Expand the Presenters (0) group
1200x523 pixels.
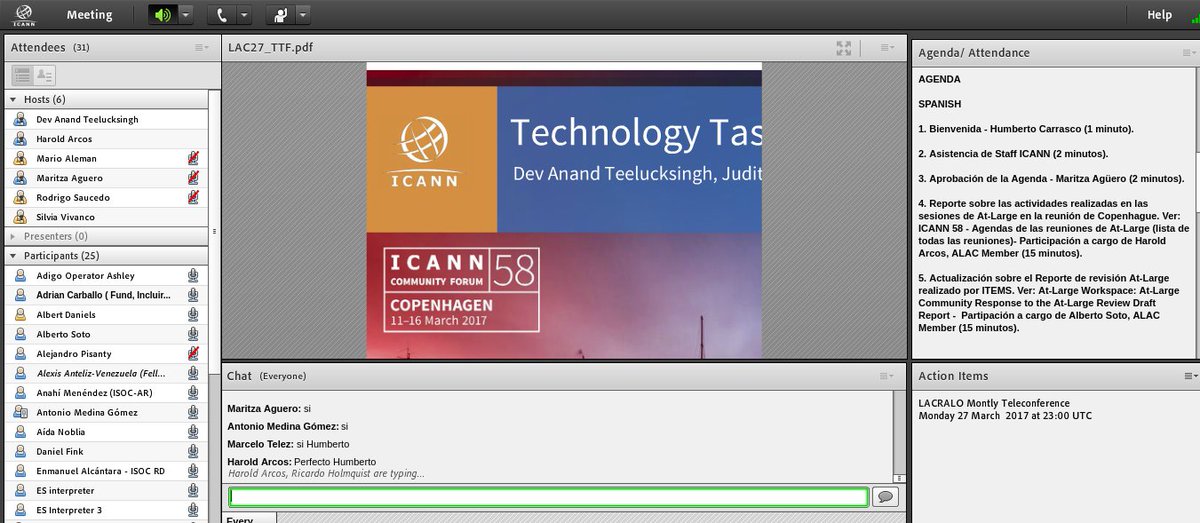click(x=13, y=236)
